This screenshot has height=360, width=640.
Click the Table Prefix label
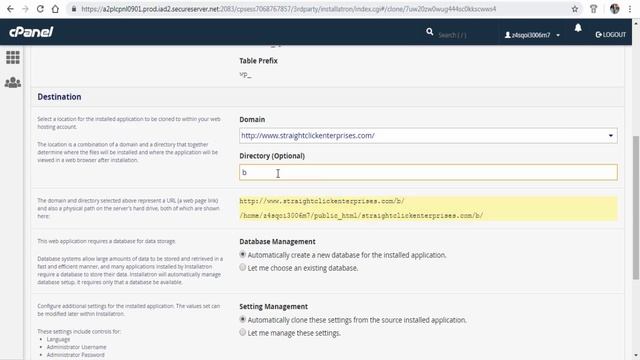258,60
